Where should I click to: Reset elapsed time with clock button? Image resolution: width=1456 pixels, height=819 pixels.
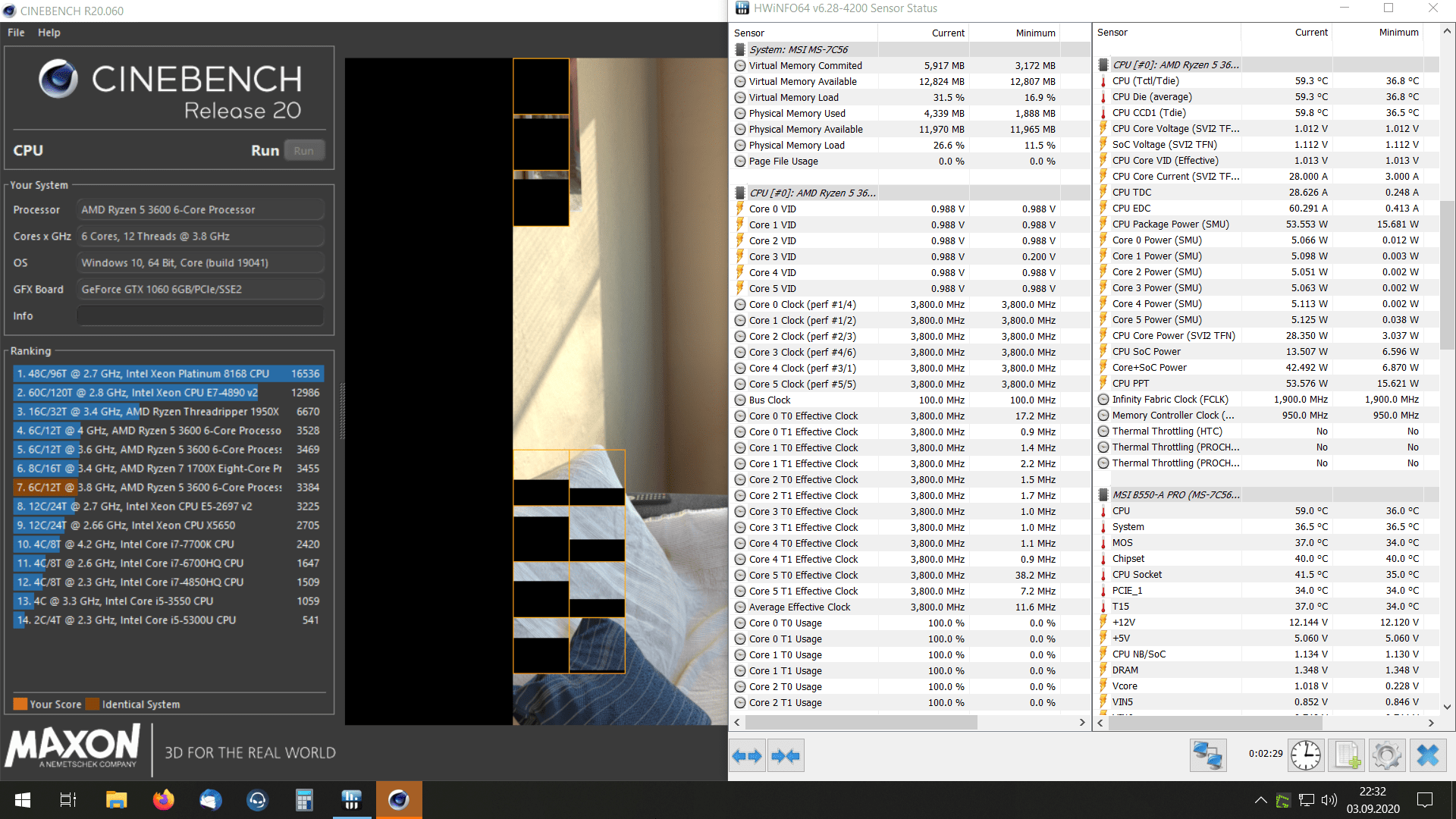[x=1306, y=755]
